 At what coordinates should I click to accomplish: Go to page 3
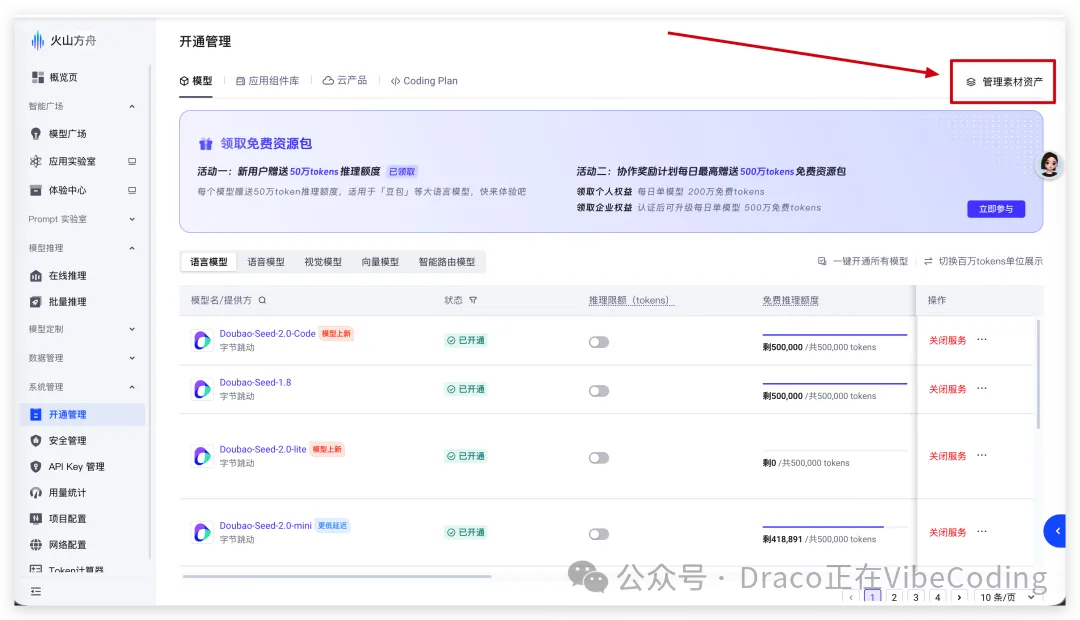pos(915,597)
